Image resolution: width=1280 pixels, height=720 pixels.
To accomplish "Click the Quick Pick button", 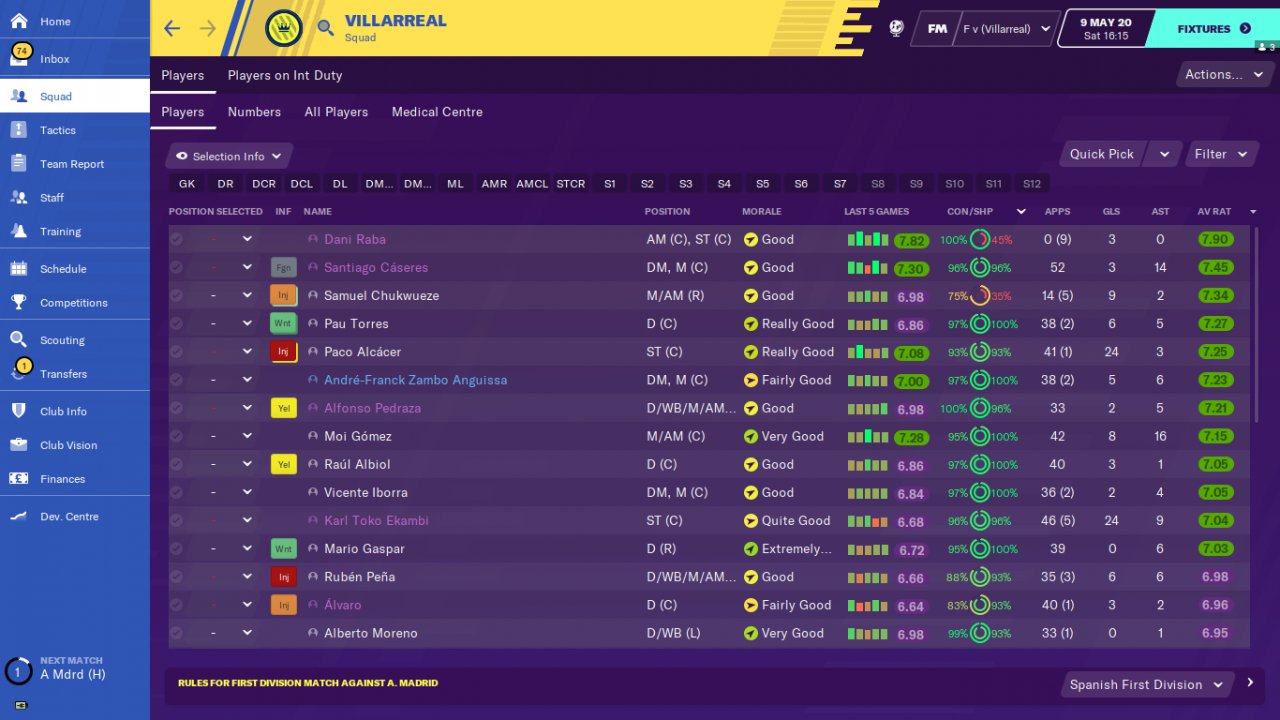I will [x=1102, y=154].
